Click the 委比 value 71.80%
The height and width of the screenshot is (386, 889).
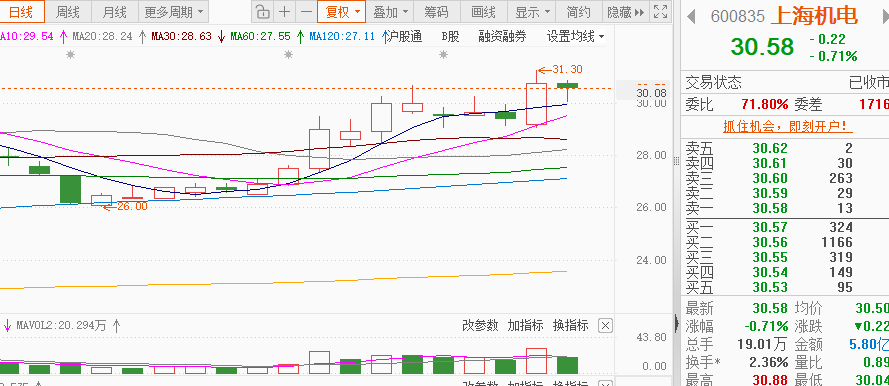[764, 104]
